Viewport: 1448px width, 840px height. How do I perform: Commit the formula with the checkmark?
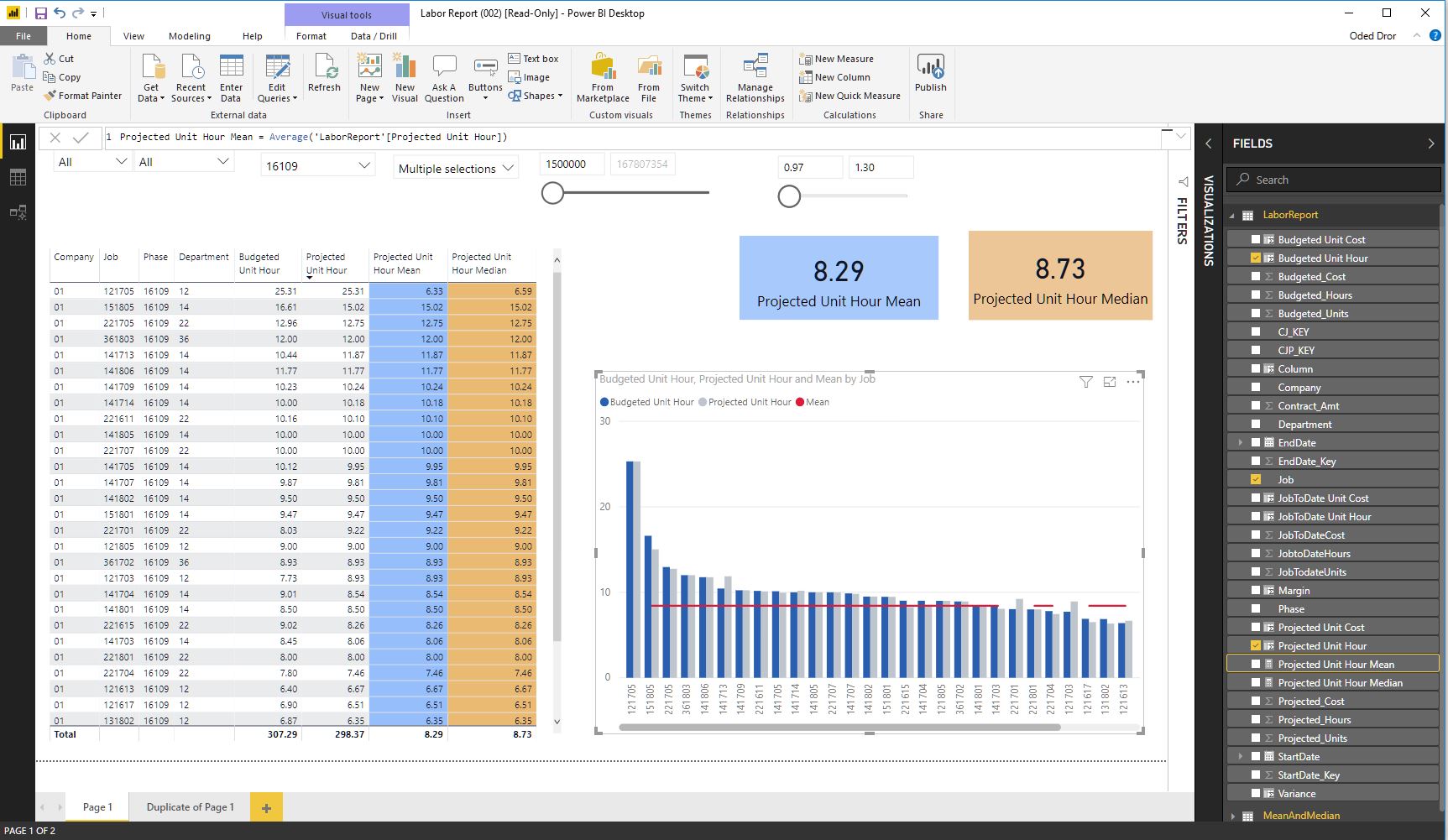point(81,138)
